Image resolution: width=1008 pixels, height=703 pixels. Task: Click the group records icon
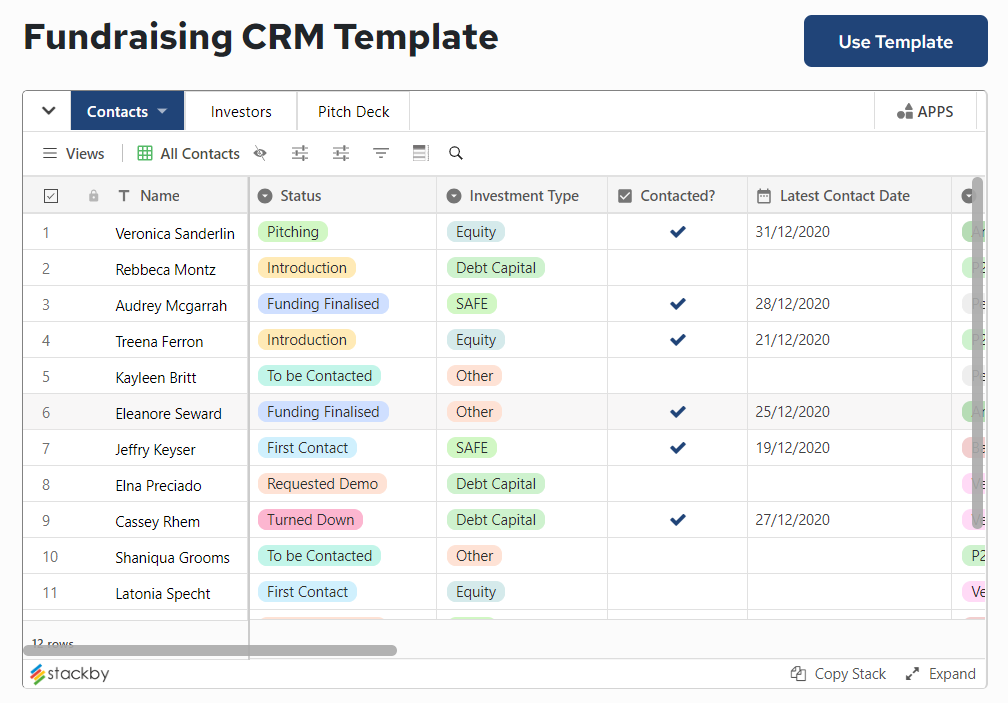tap(340, 153)
